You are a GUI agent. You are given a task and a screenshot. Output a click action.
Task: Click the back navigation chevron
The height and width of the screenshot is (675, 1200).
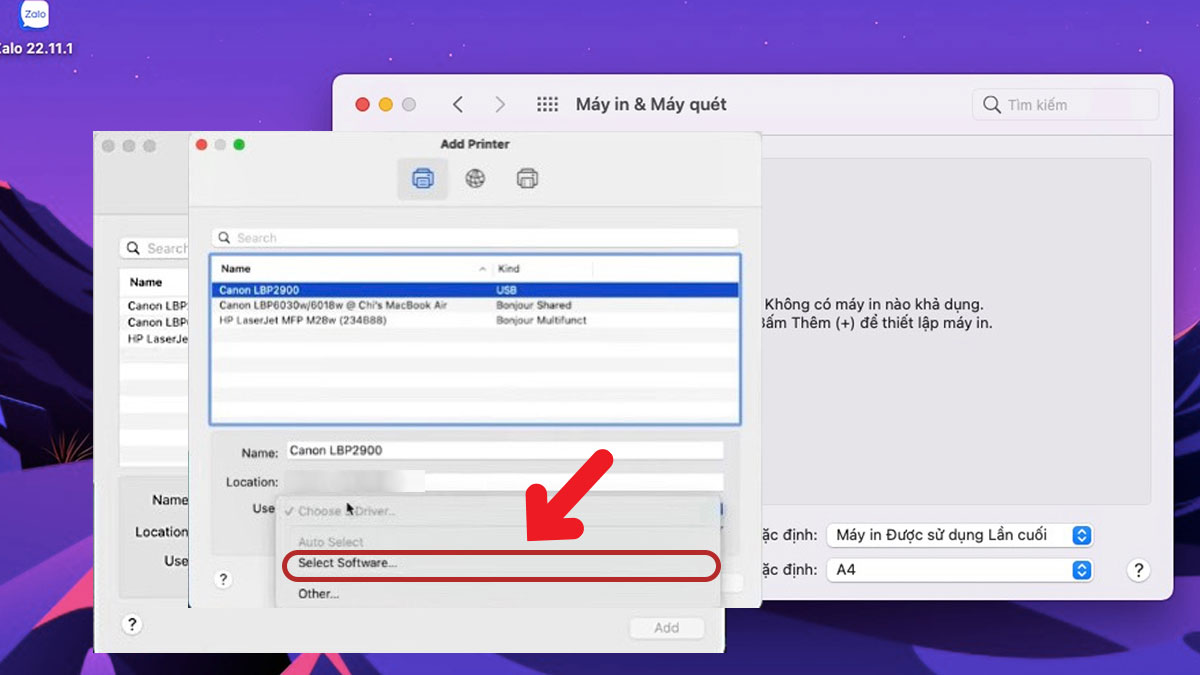(x=457, y=103)
